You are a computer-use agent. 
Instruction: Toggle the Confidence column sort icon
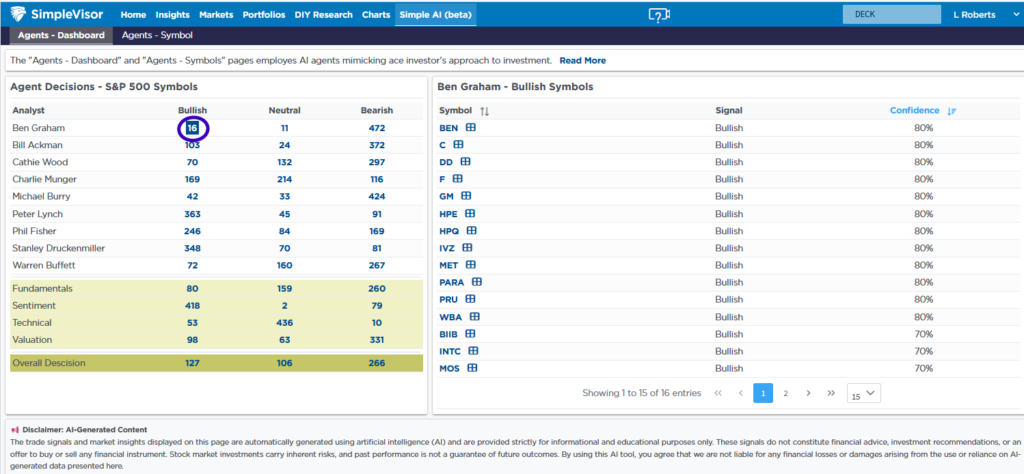point(952,111)
